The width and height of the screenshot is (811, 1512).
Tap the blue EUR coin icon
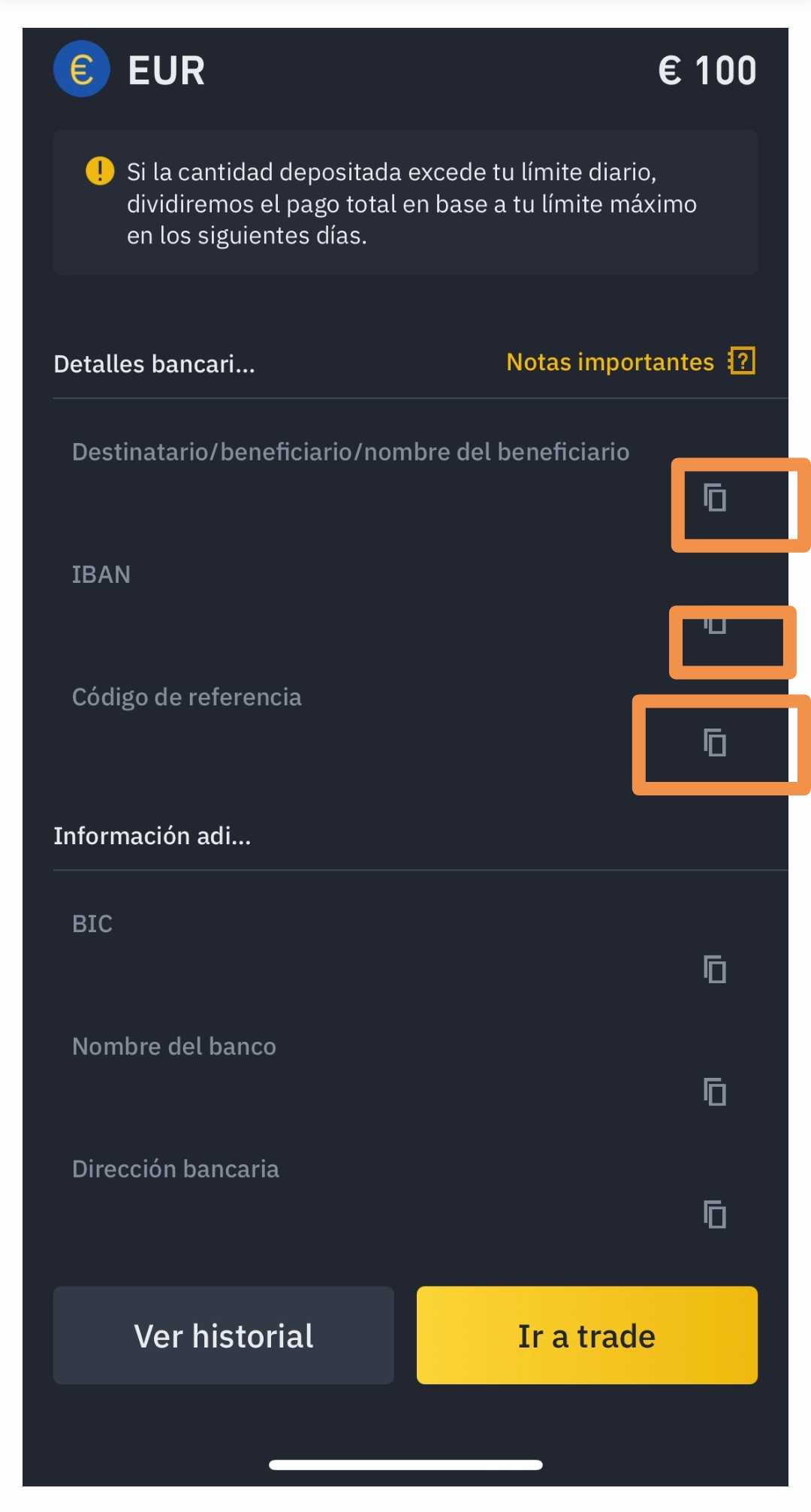coord(82,69)
